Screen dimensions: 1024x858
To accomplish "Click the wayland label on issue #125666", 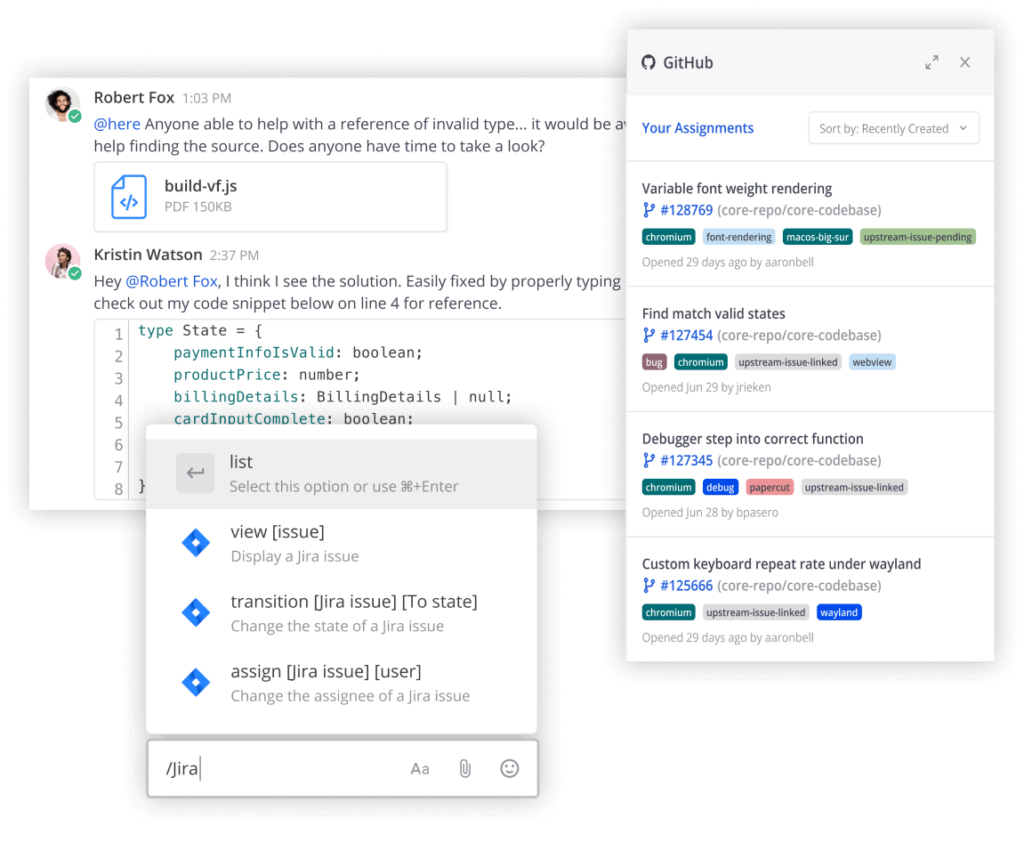I will 839,611.
